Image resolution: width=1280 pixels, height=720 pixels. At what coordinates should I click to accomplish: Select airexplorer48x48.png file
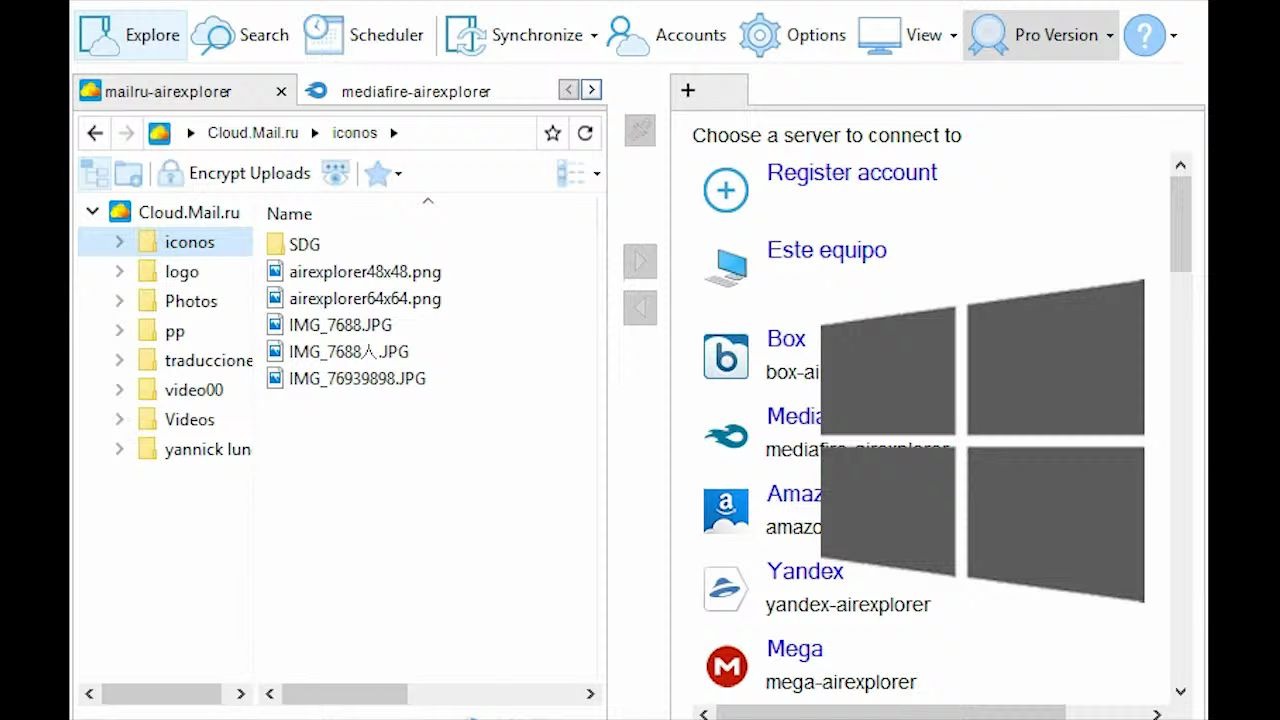[x=364, y=272]
